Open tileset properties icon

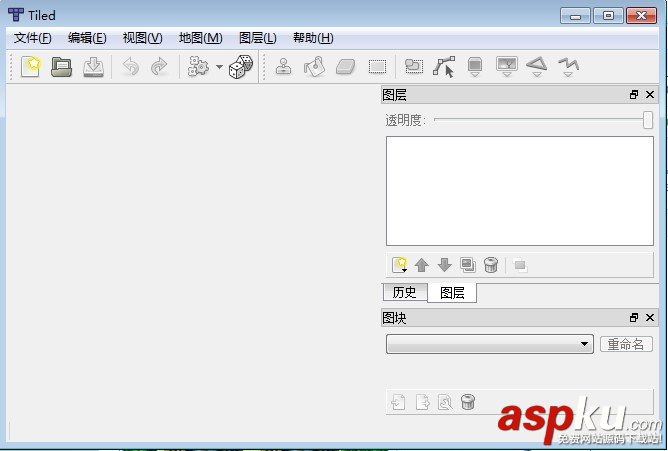point(445,402)
